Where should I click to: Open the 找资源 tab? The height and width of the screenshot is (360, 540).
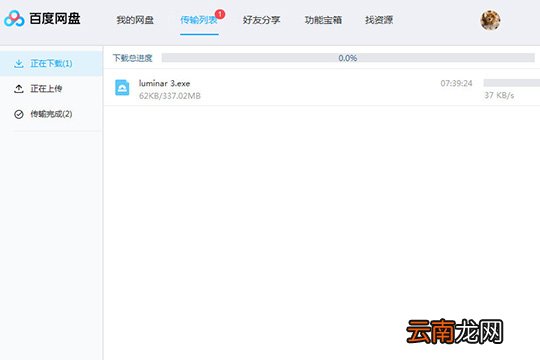(x=379, y=20)
